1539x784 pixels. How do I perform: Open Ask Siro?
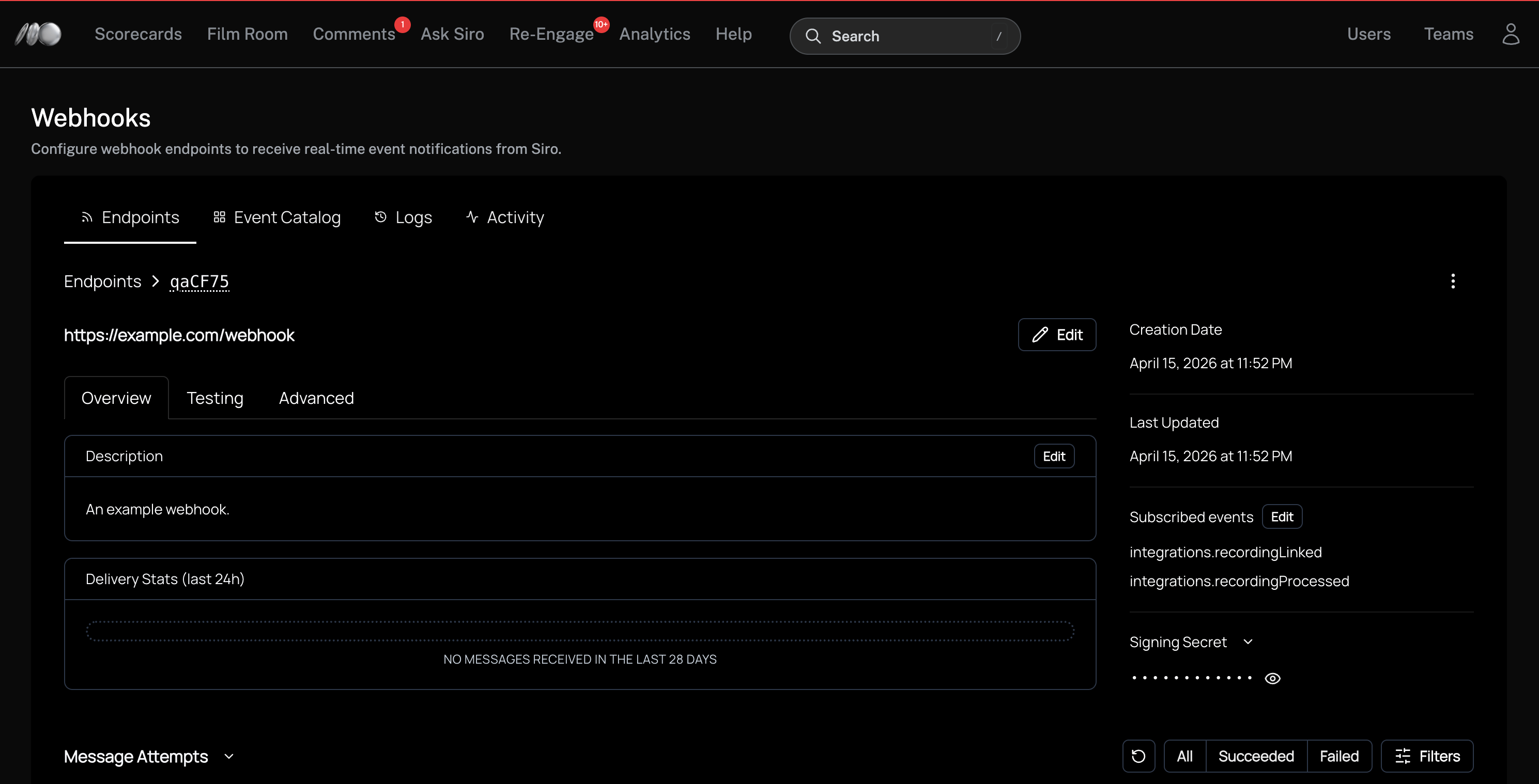coord(452,34)
